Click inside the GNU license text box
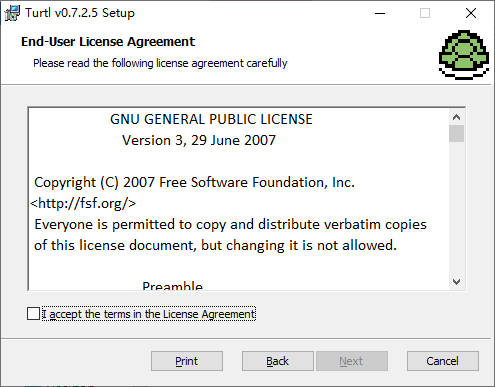 click(239, 199)
